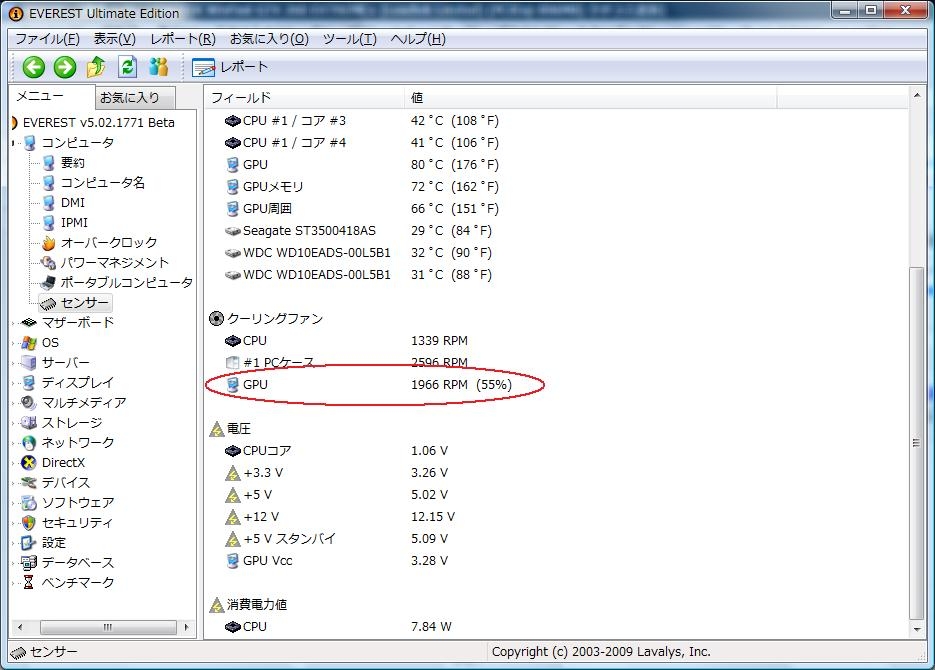Select EVEREST v5.02.1771 Beta root node
Image resolution: width=935 pixels, height=670 pixels.
[98, 122]
